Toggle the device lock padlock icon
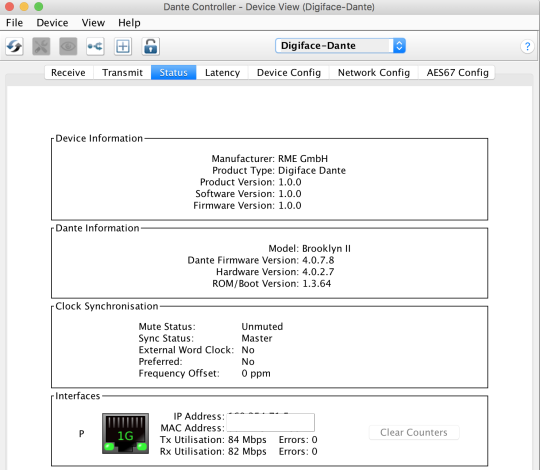 point(150,46)
